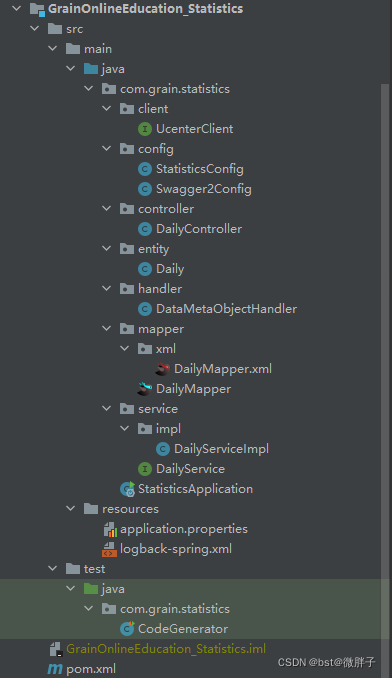The image size is (392, 678).
Task: Click the blue main java source folder icon
Action: pos(91,69)
